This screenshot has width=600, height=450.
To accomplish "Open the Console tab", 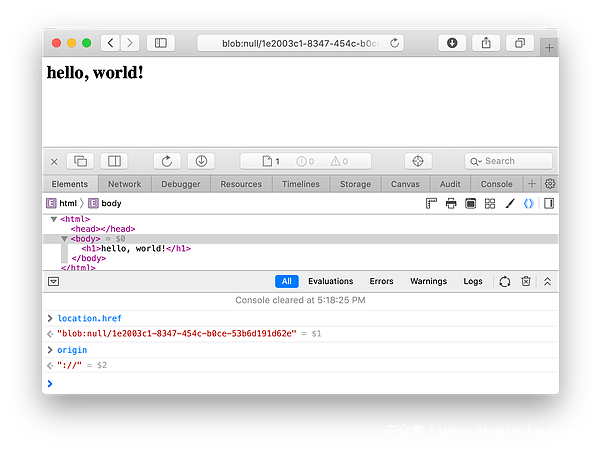I will coord(497,184).
